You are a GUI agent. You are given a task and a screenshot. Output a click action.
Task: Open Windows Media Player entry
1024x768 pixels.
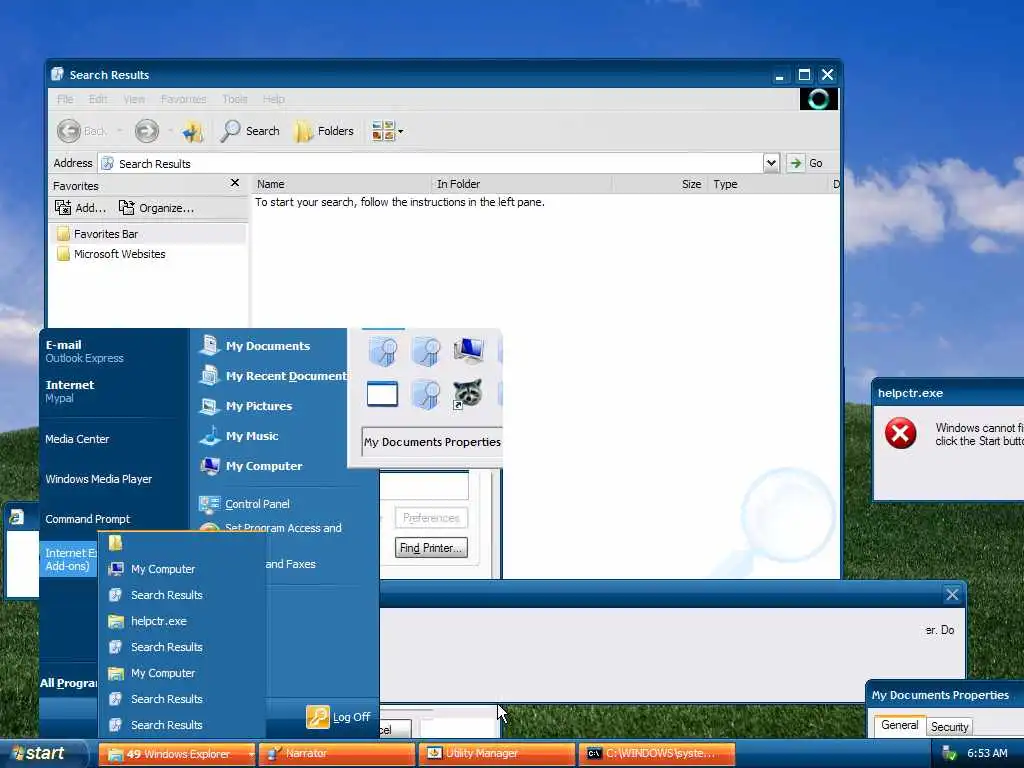(99, 479)
